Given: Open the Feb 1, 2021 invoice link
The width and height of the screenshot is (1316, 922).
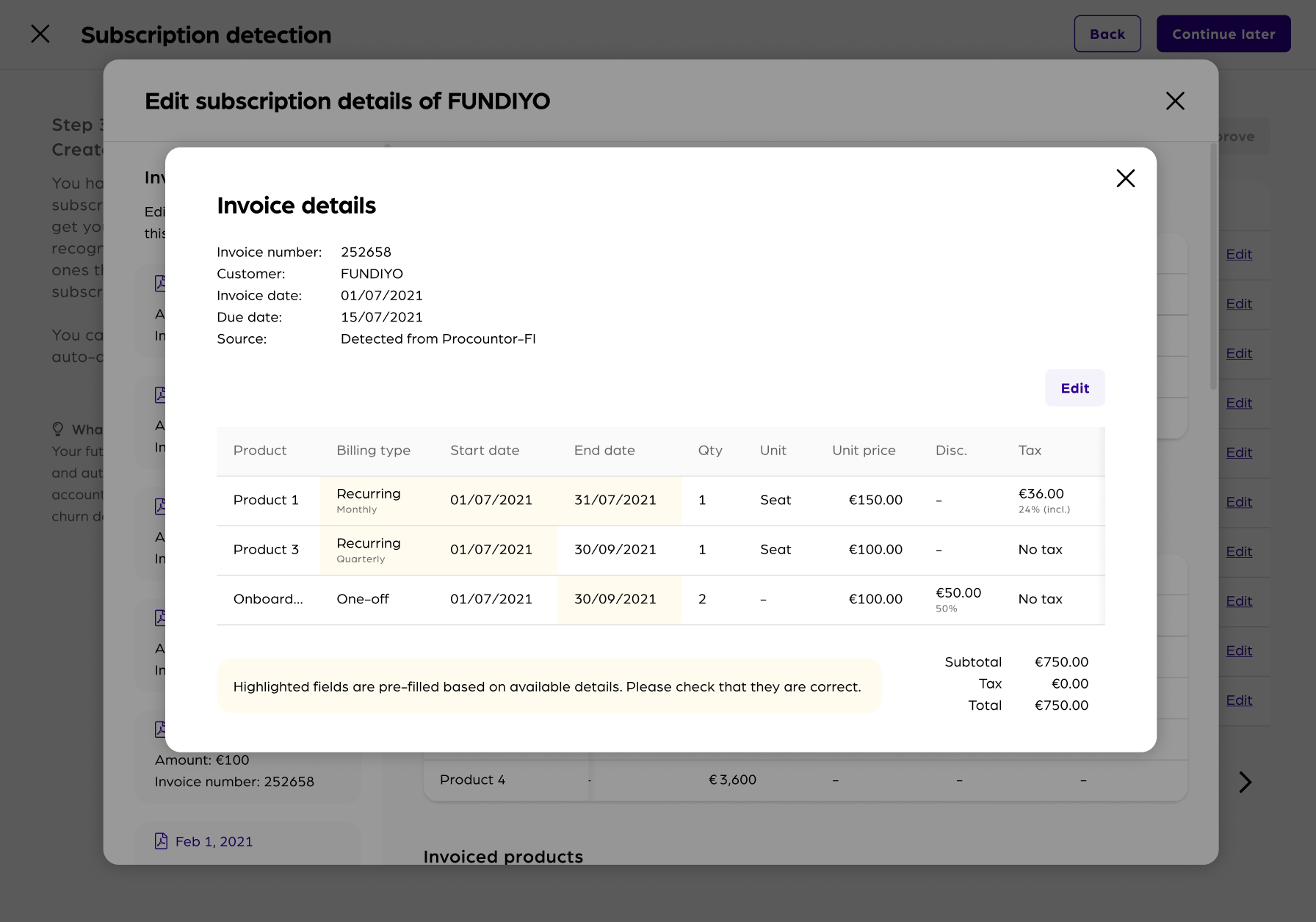Looking at the screenshot, I should pyautogui.click(x=214, y=841).
